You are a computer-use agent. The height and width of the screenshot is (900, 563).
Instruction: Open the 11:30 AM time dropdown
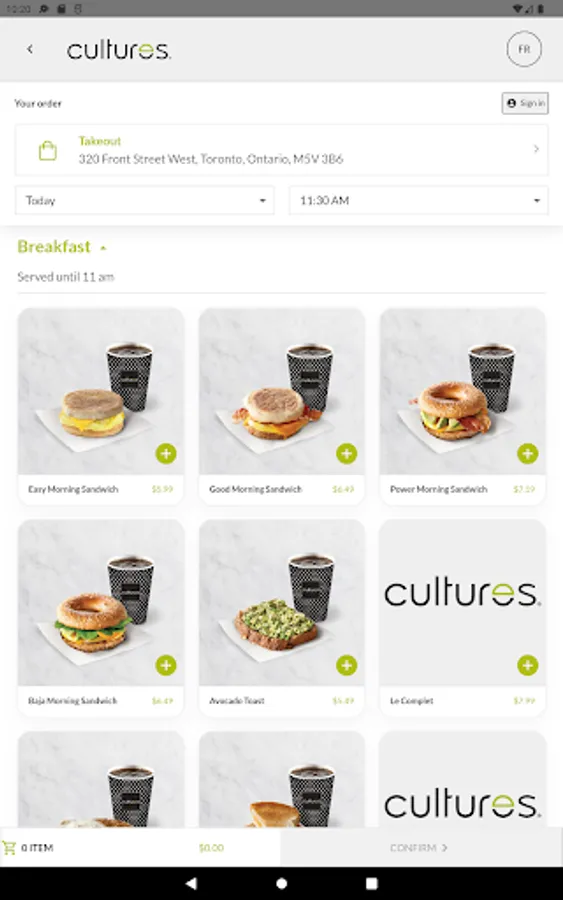tap(418, 200)
